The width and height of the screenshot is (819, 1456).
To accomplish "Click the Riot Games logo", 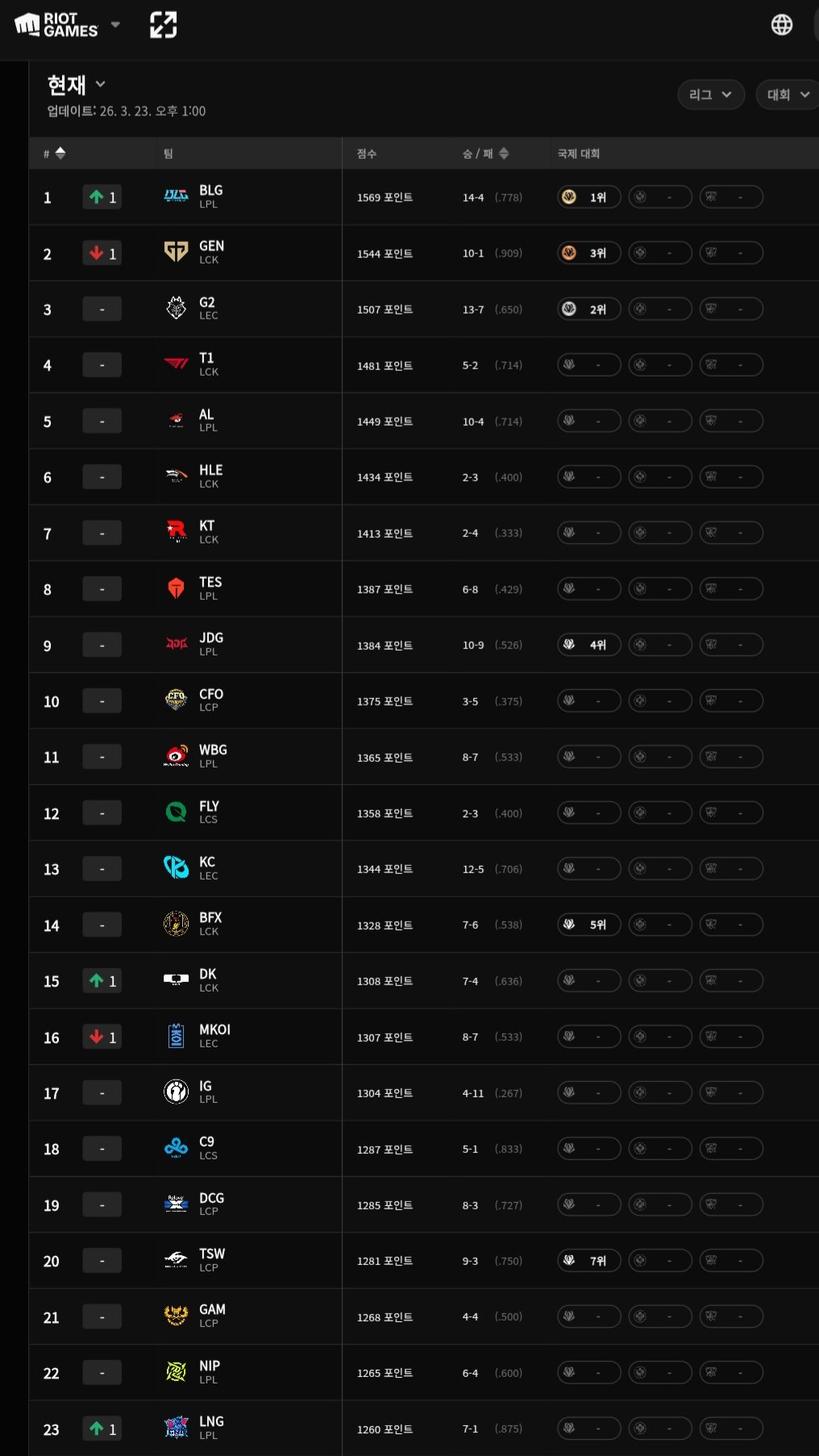I will [56, 25].
